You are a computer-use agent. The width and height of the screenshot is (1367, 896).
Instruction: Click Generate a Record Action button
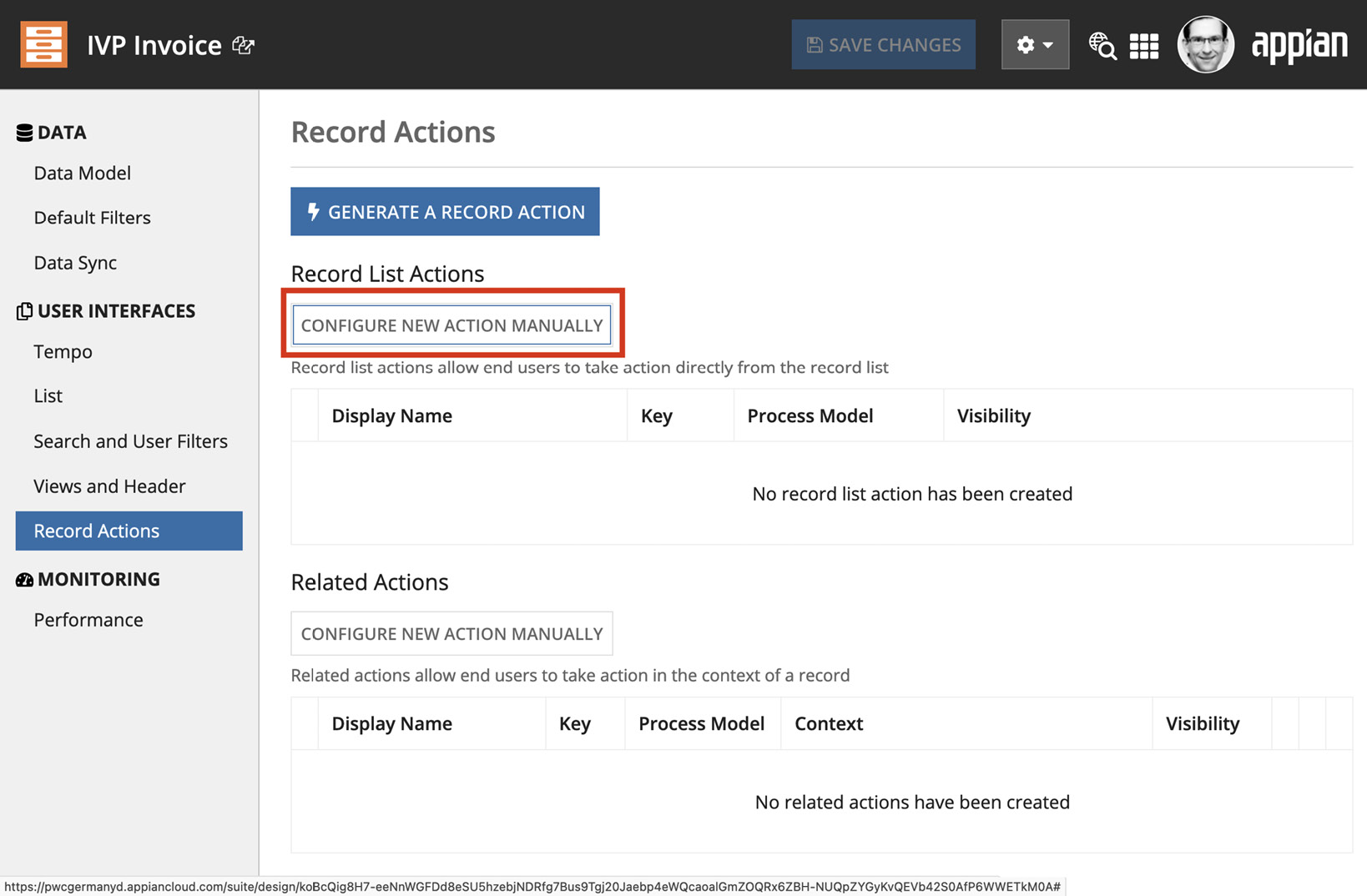(x=445, y=211)
